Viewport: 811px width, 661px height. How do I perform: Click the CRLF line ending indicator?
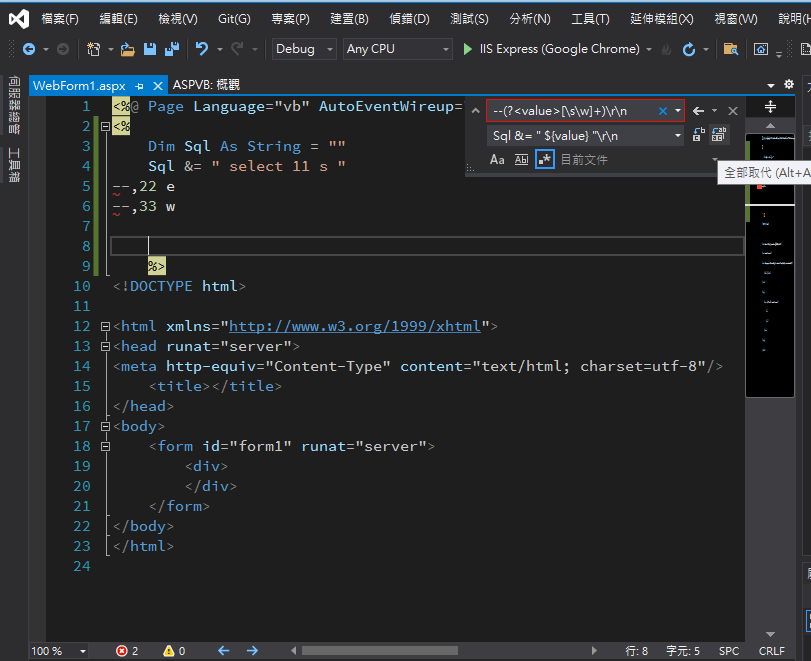pyautogui.click(x=771, y=651)
